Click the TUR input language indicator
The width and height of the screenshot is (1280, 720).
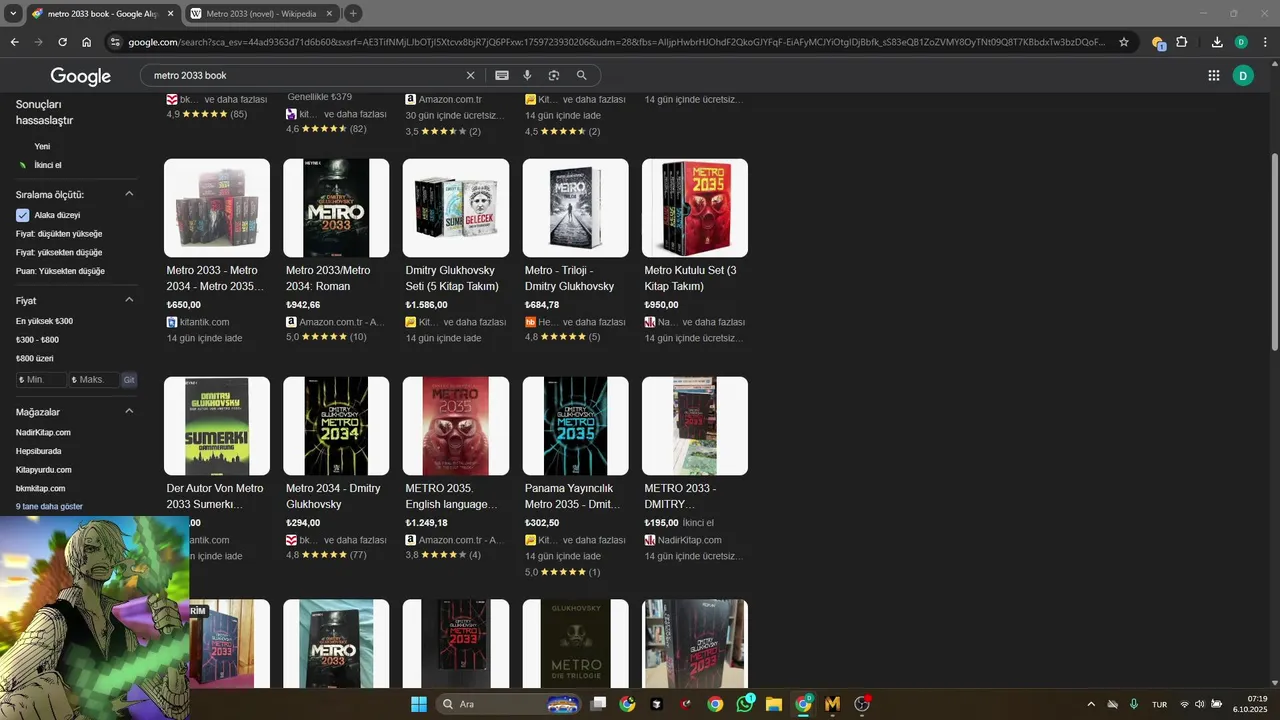(1160, 704)
